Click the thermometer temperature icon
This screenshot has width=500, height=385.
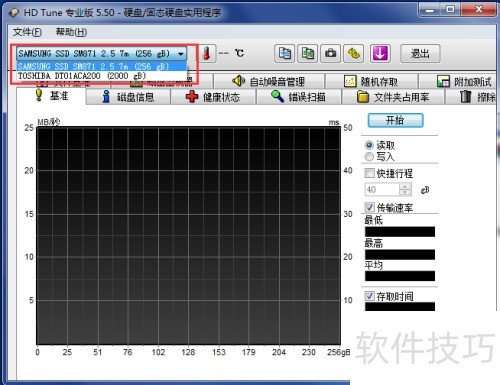pos(207,53)
